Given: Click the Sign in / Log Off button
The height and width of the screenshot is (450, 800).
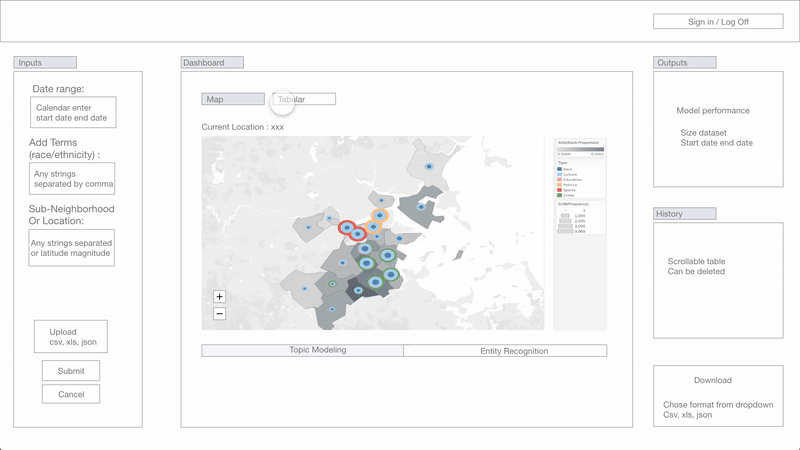Looking at the screenshot, I should [718, 21].
